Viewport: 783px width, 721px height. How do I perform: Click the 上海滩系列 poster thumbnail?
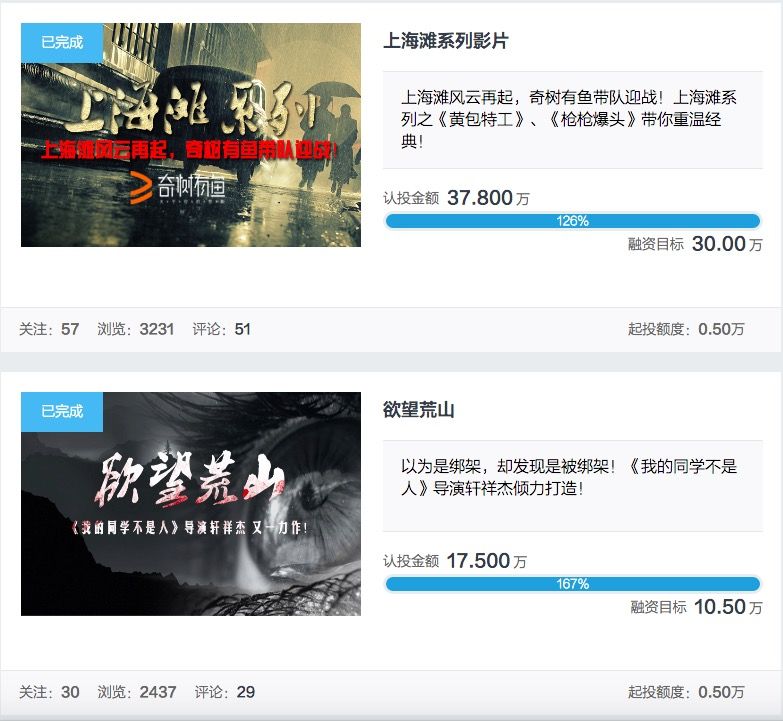pyautogui.click(x=191, y=135)
